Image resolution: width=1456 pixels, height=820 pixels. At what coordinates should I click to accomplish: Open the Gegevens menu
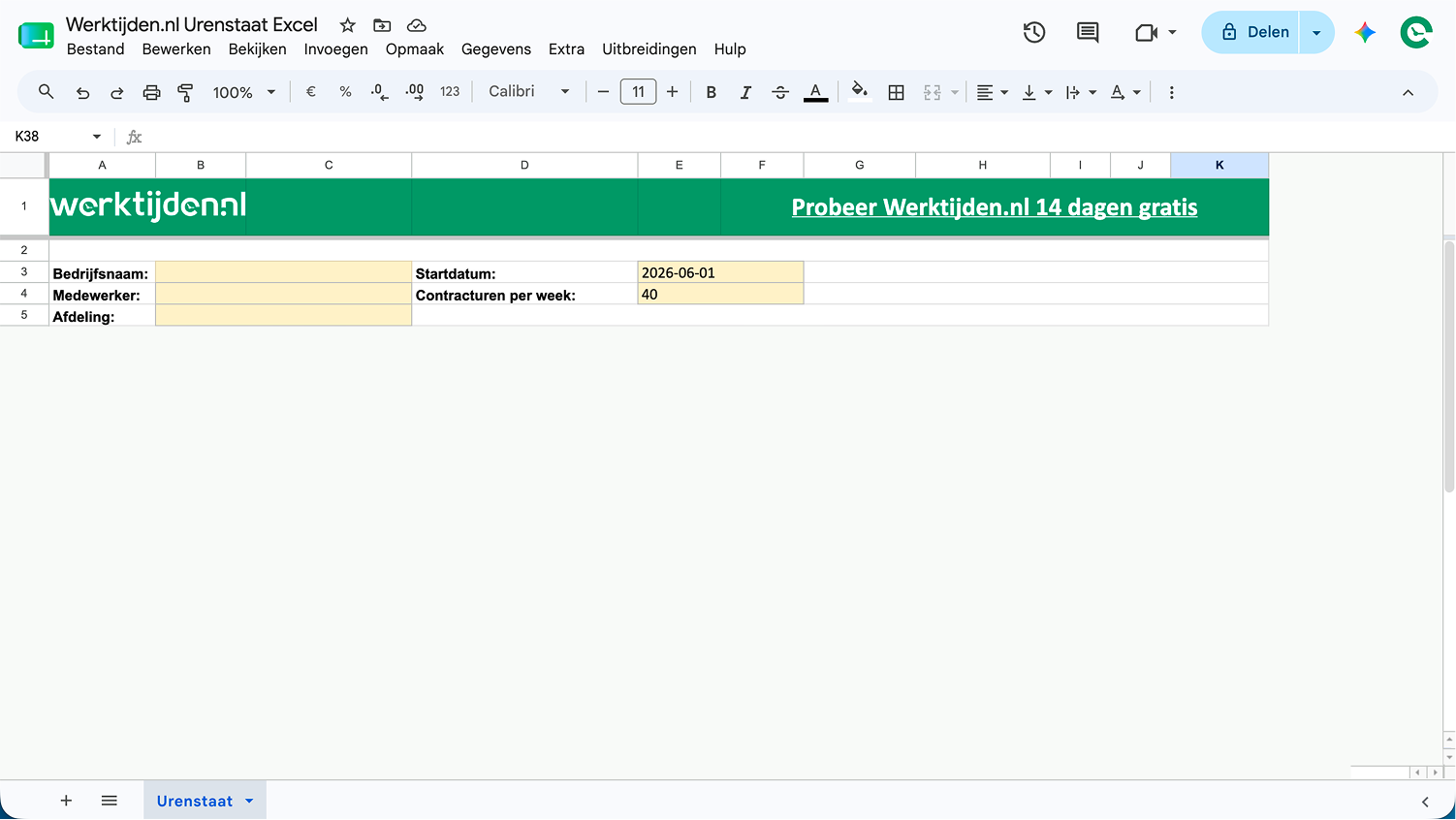496,49
